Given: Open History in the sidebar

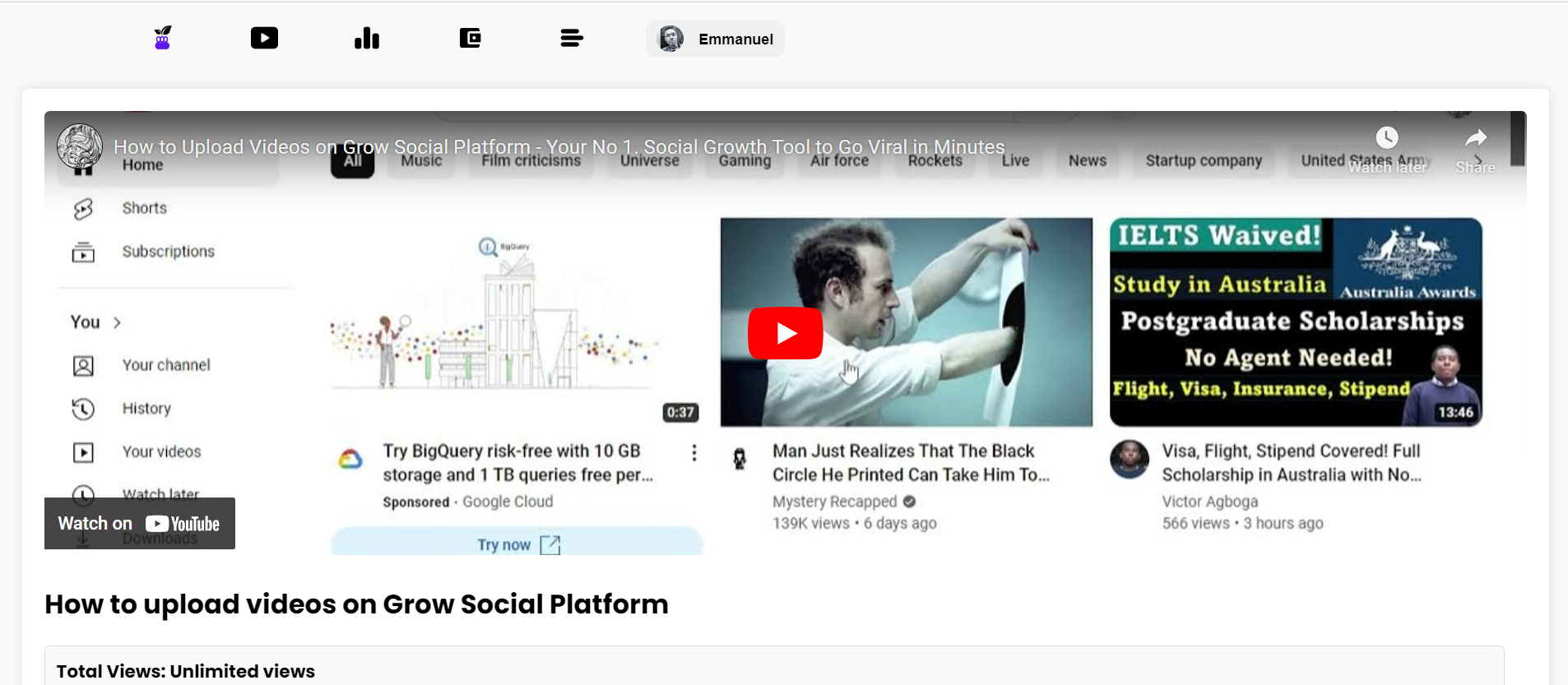Looking at the screenshot, I should pyautogui.click(x=146, y=409).
